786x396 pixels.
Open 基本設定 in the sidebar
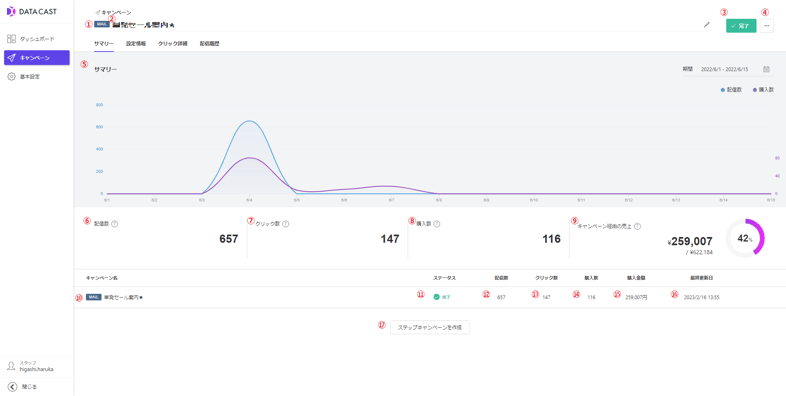click(x=37, y=77)
